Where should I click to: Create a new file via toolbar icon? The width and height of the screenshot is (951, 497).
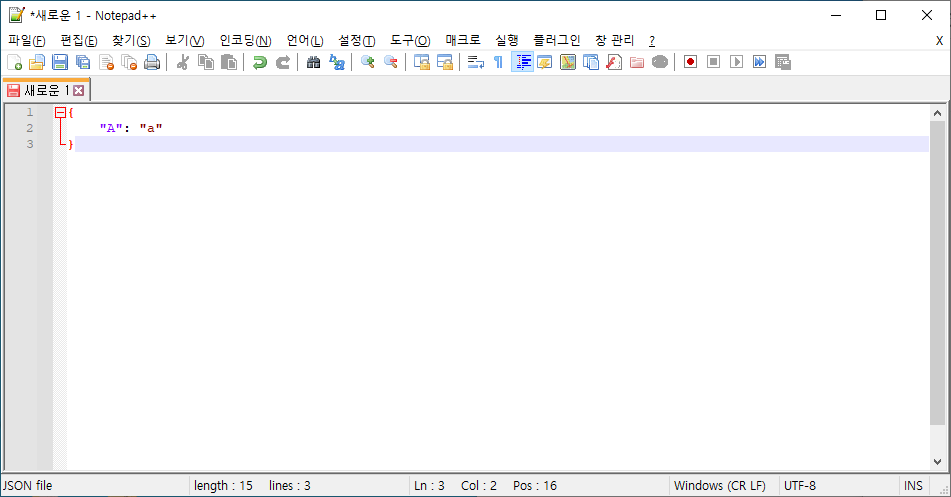coord(15,62)
